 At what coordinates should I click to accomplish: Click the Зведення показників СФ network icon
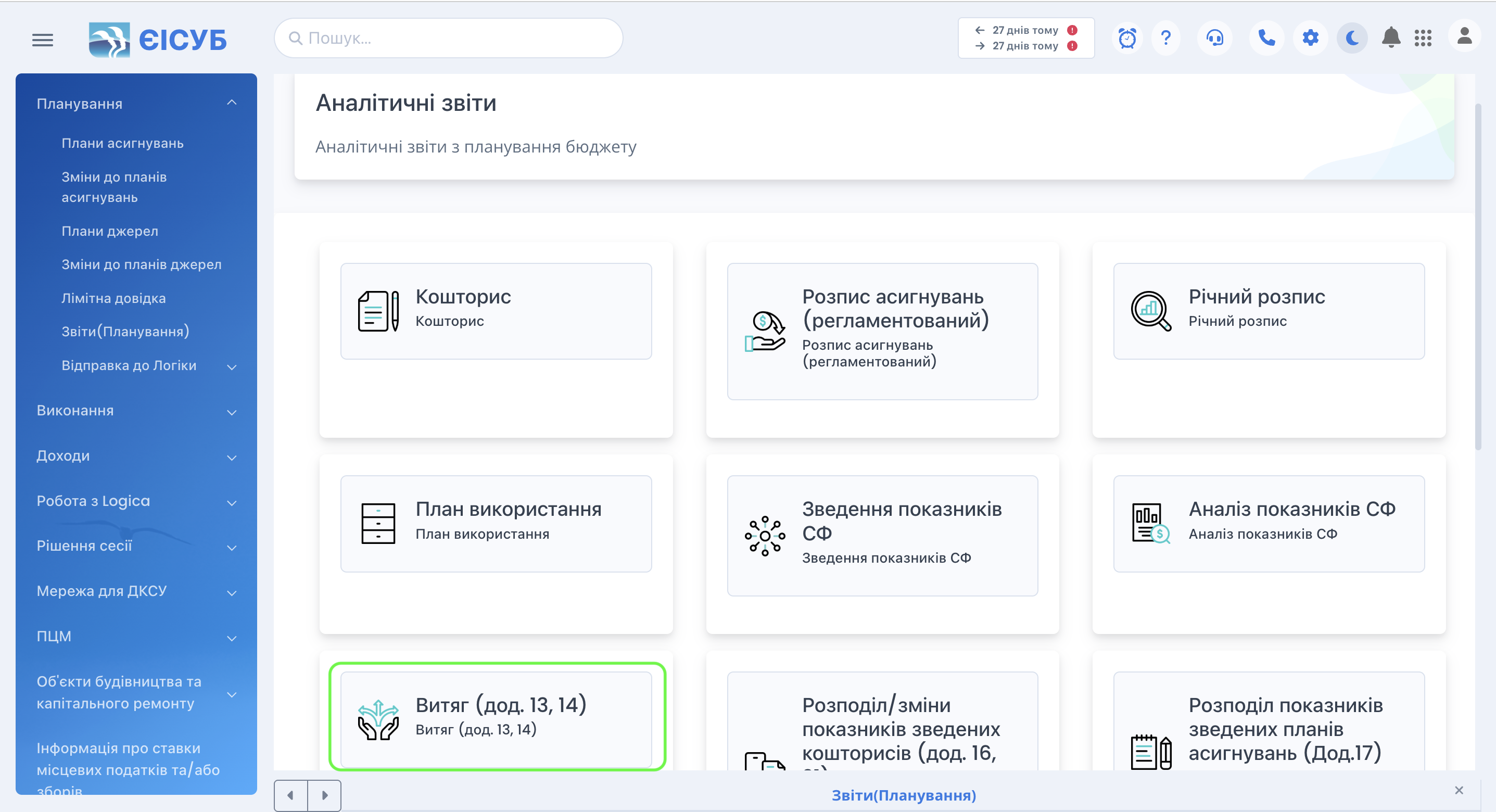765,536
